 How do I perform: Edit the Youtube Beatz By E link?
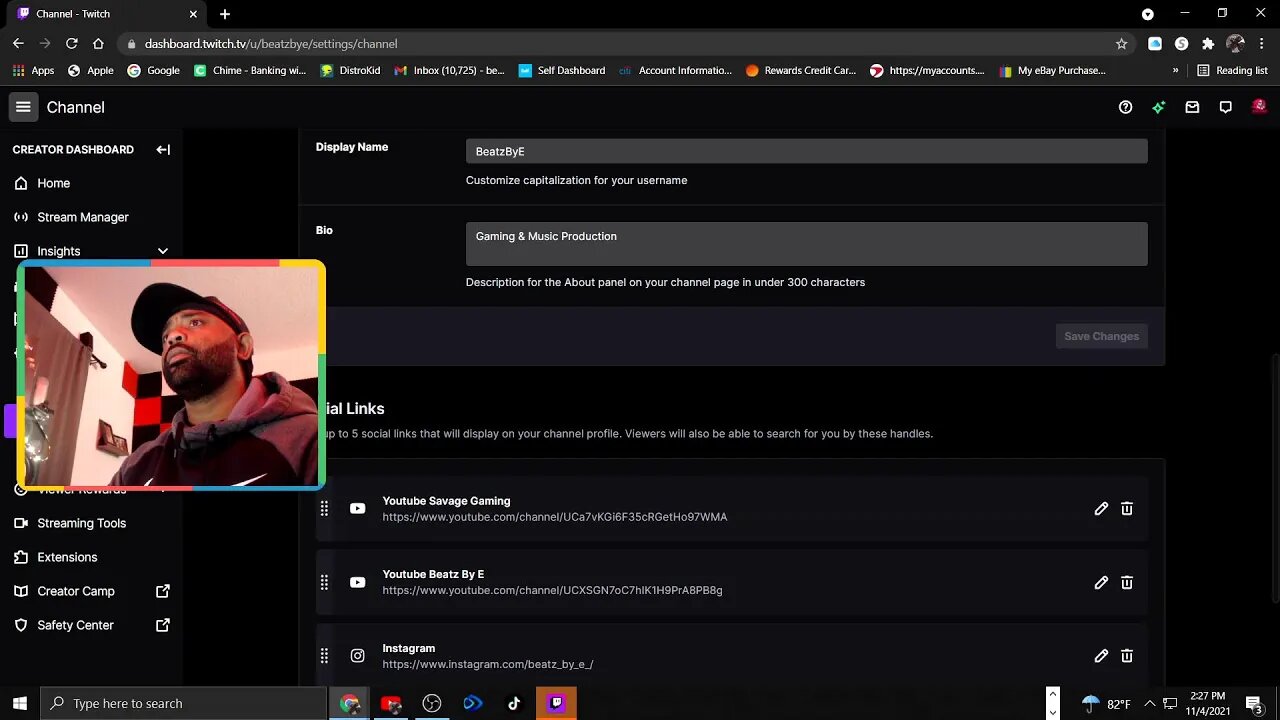tap(1101, 582)
